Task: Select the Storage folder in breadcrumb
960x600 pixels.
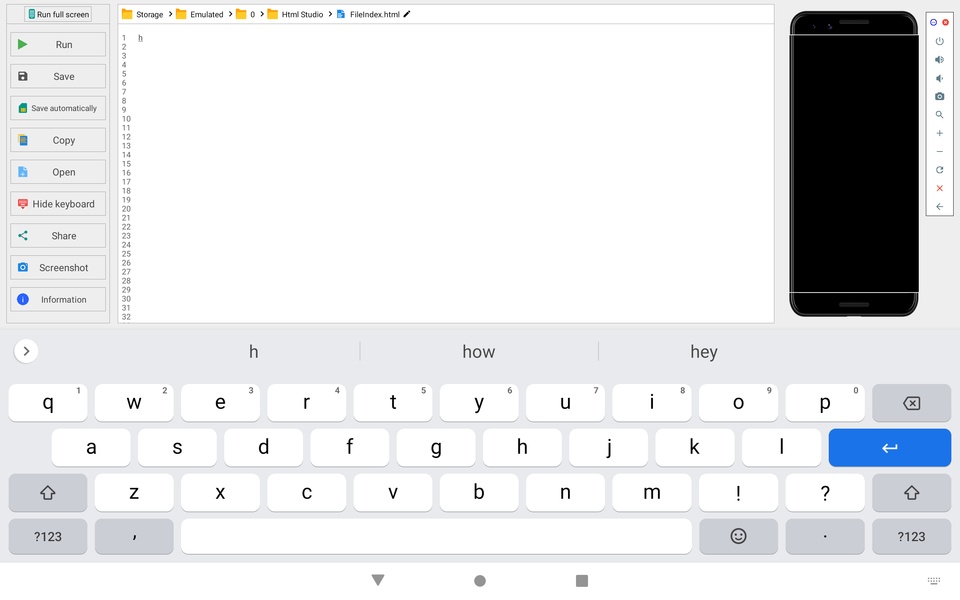Action: [143, 14]
